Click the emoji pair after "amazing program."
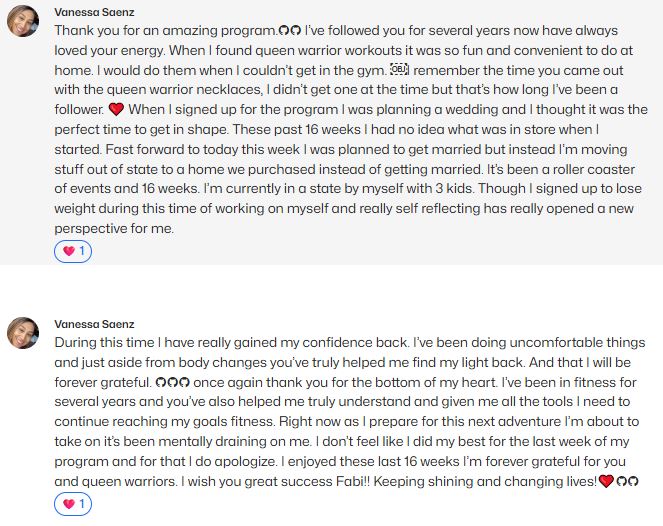 (x=290, y=30)
